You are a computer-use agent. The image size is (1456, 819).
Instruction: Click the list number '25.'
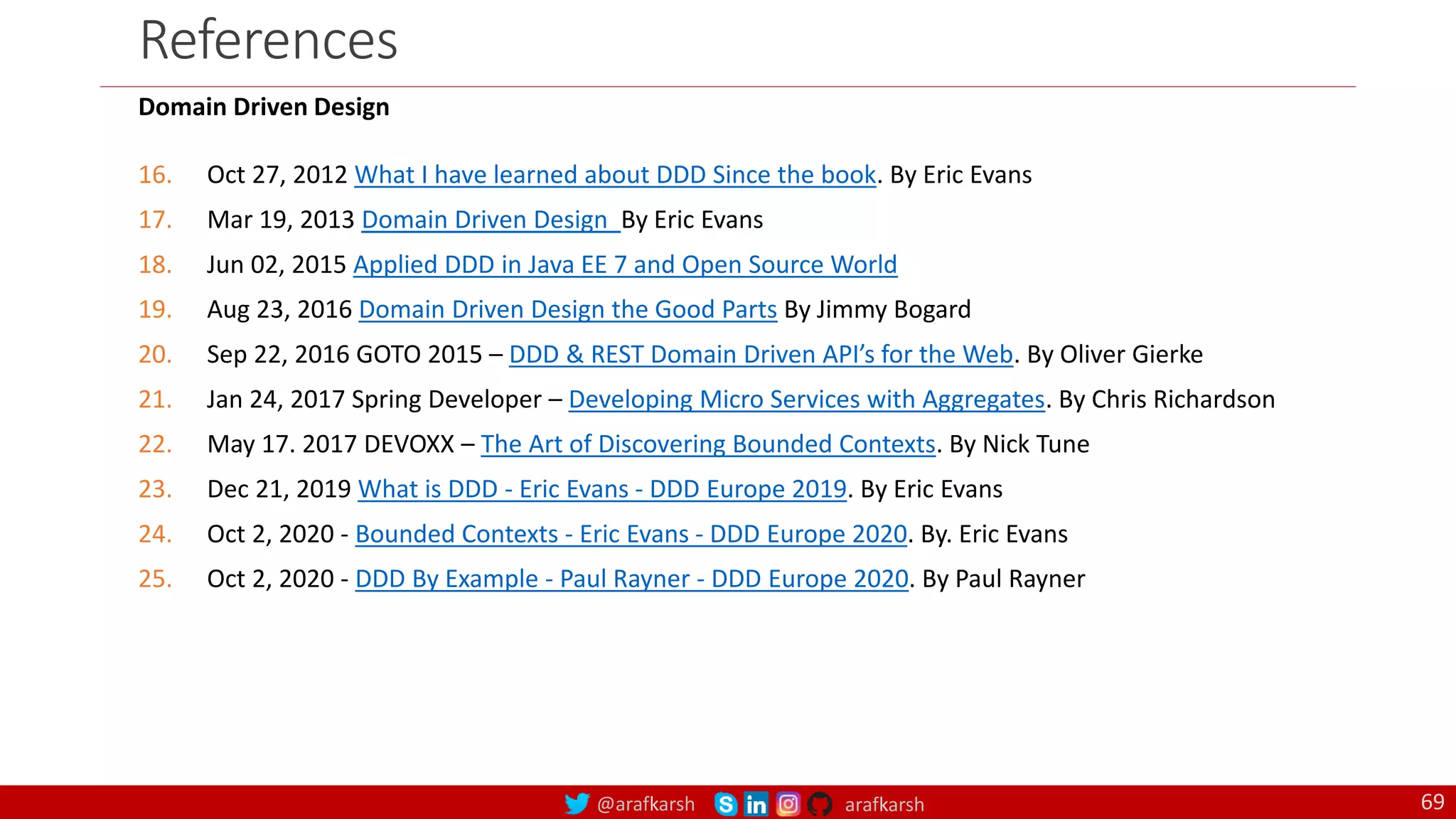click(155, 579)
